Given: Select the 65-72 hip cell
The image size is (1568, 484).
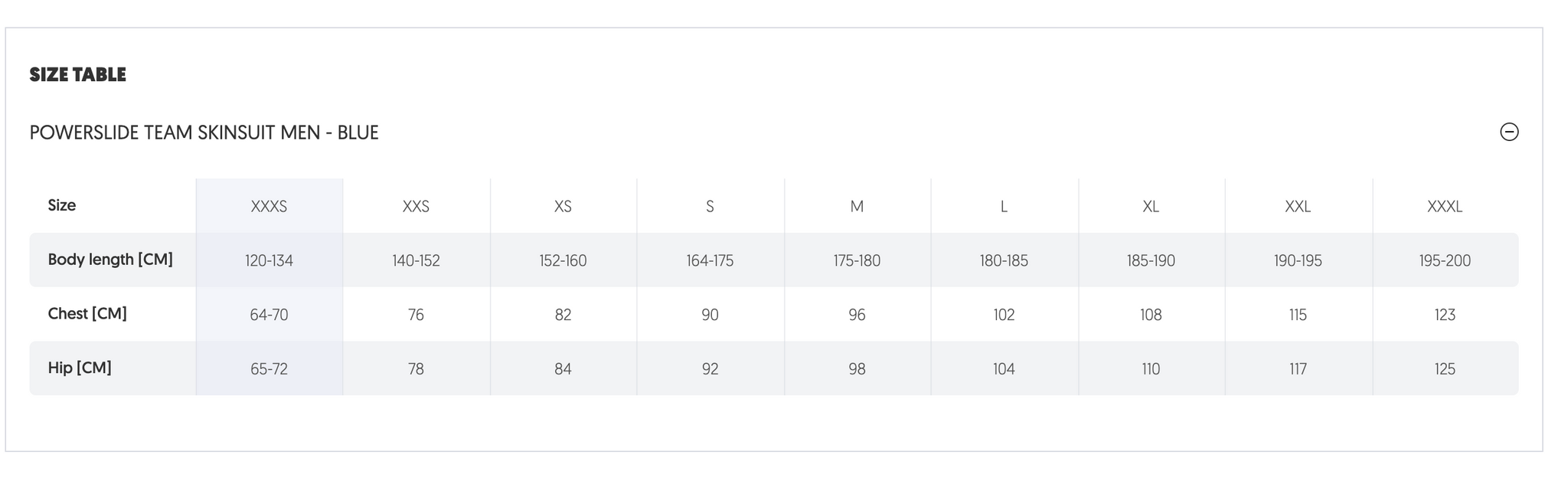Looking at the screenshot, I should [269, 369].
